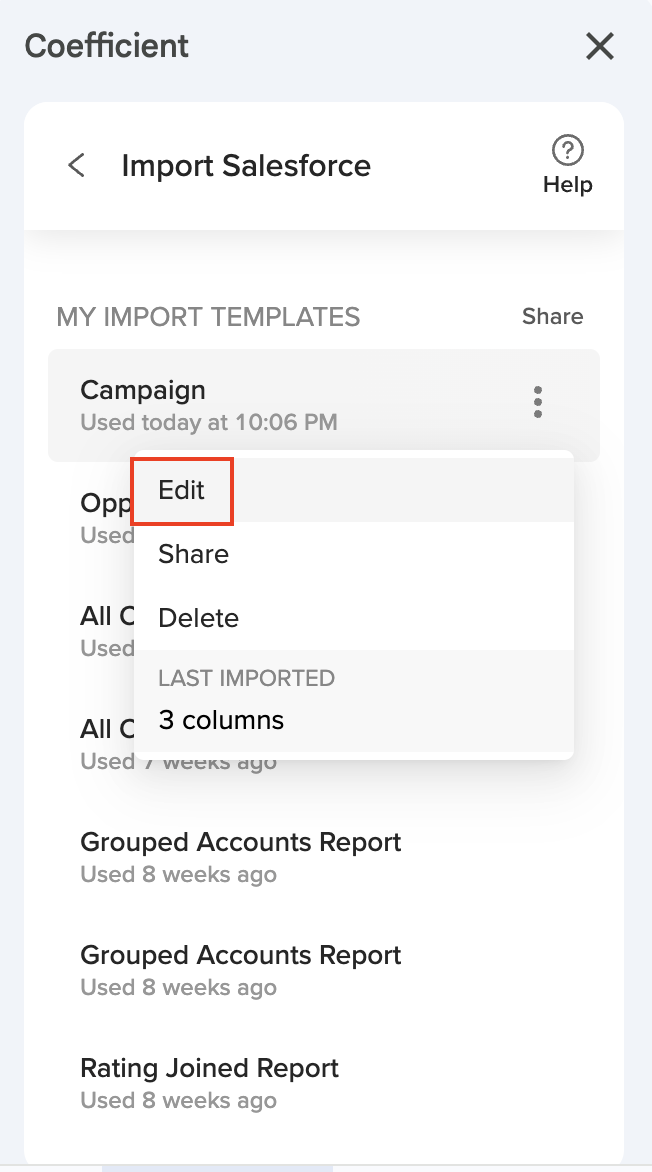The image size is (652, 1172).
Task: Select Share in the Campaign popup menu
Action: (x=193, y=554)
